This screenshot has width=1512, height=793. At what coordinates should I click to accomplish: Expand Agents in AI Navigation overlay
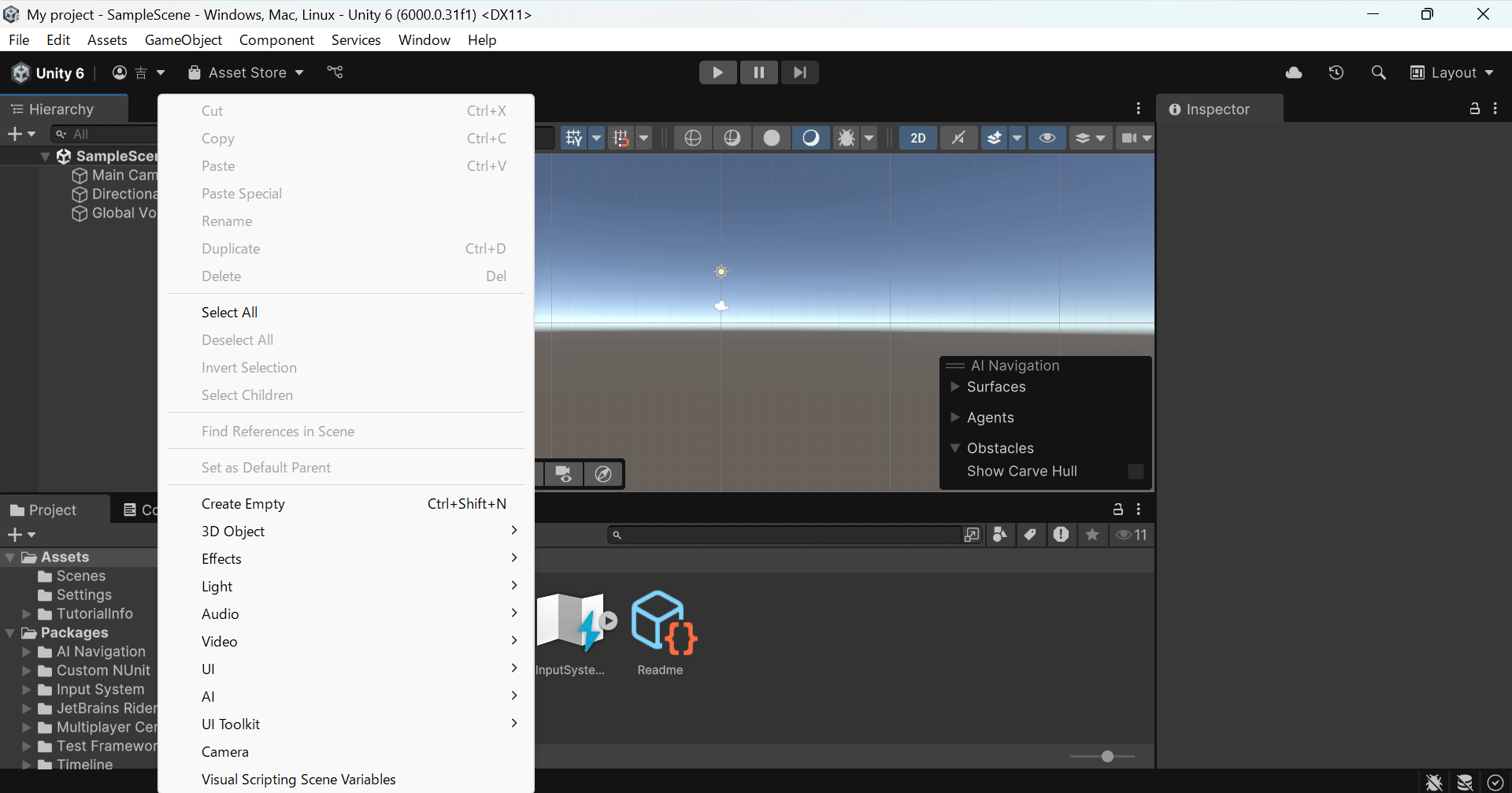click(955, 417)
